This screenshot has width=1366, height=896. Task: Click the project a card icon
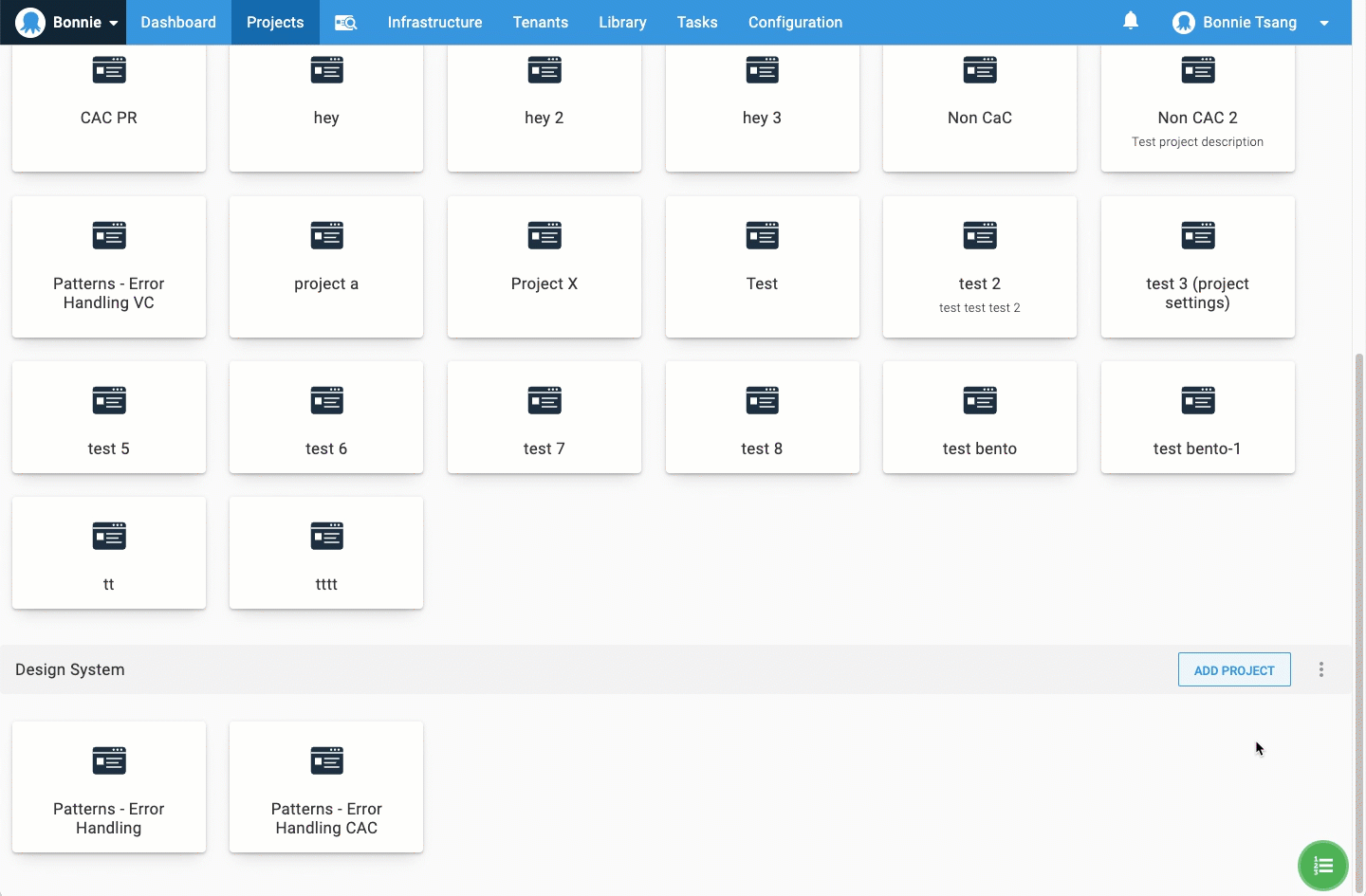click(326, 235)
